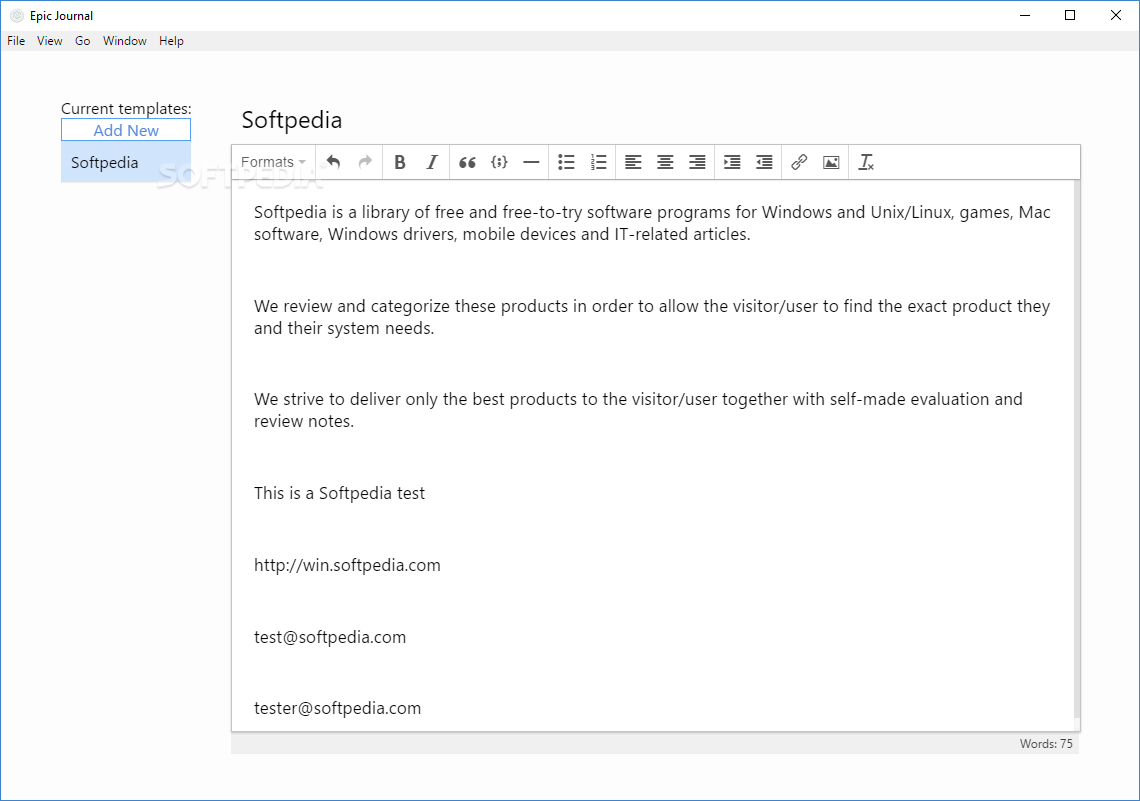Toggle italic formatting
This screenshot has width=1140, height=801.
click(432, 162)
